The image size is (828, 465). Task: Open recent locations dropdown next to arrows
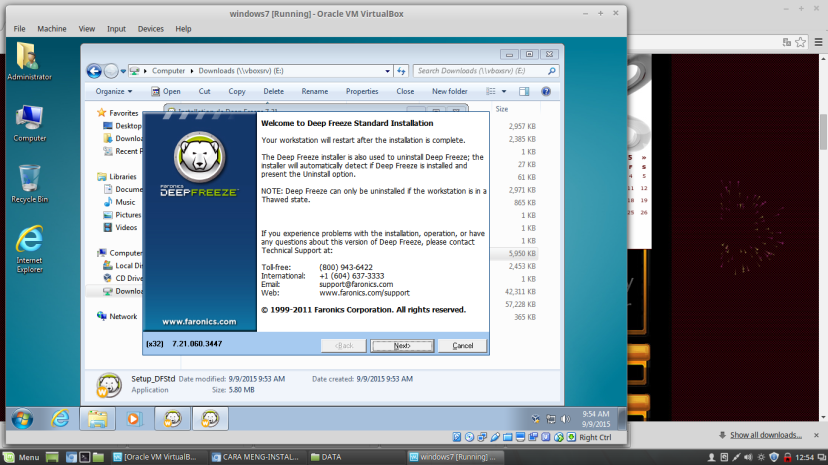123,71
